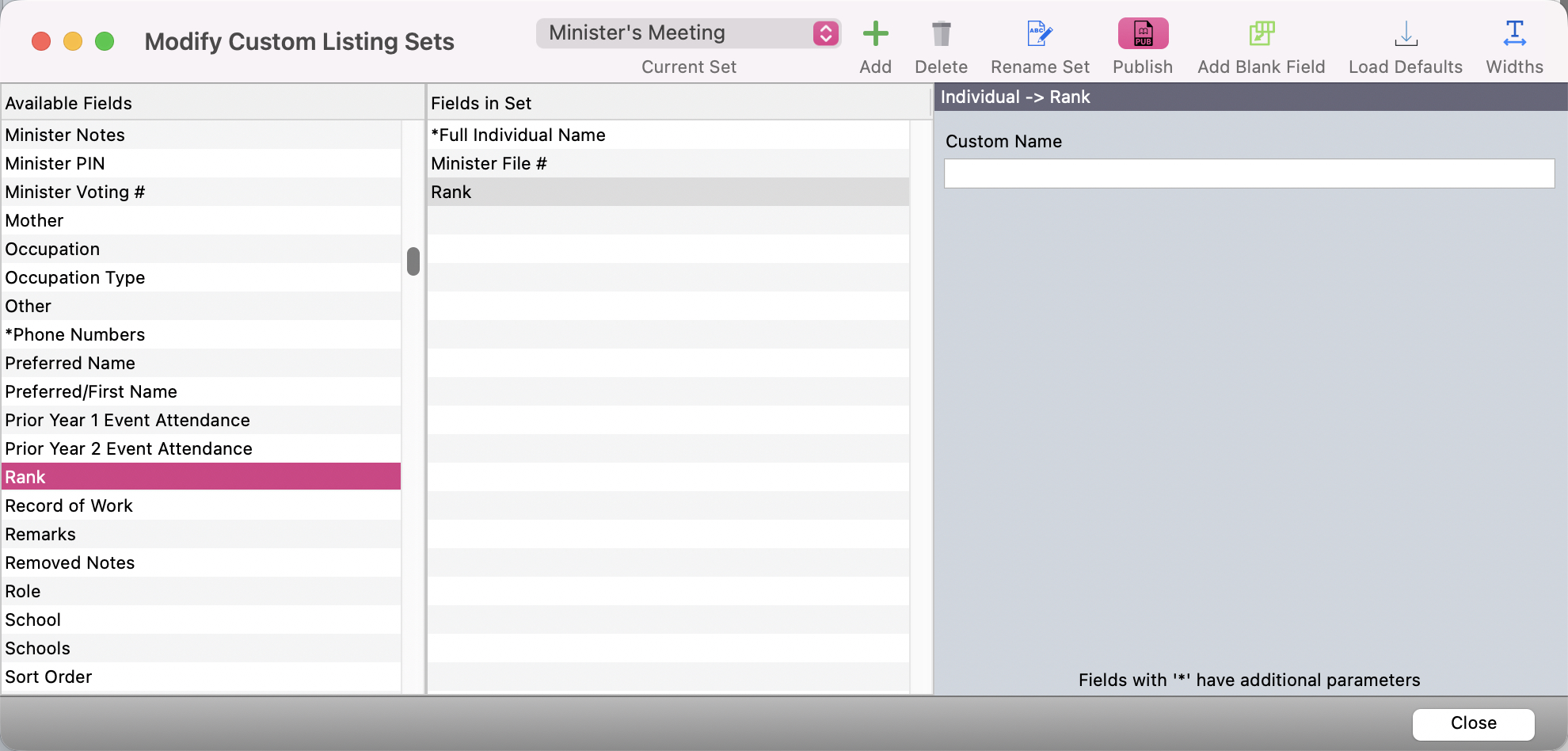
Task: Select *Full Individual Name in set
Action: (x=668, y=135)
